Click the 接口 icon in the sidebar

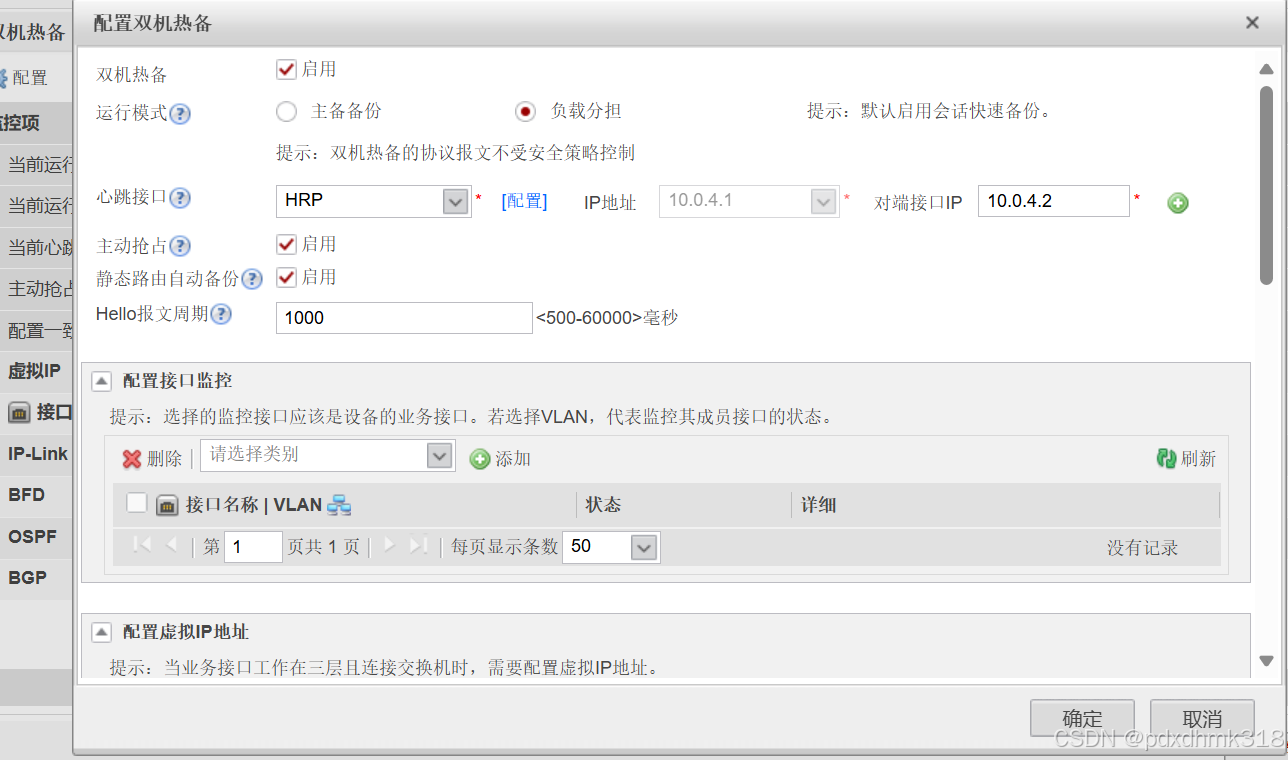(x=19, y=412)
